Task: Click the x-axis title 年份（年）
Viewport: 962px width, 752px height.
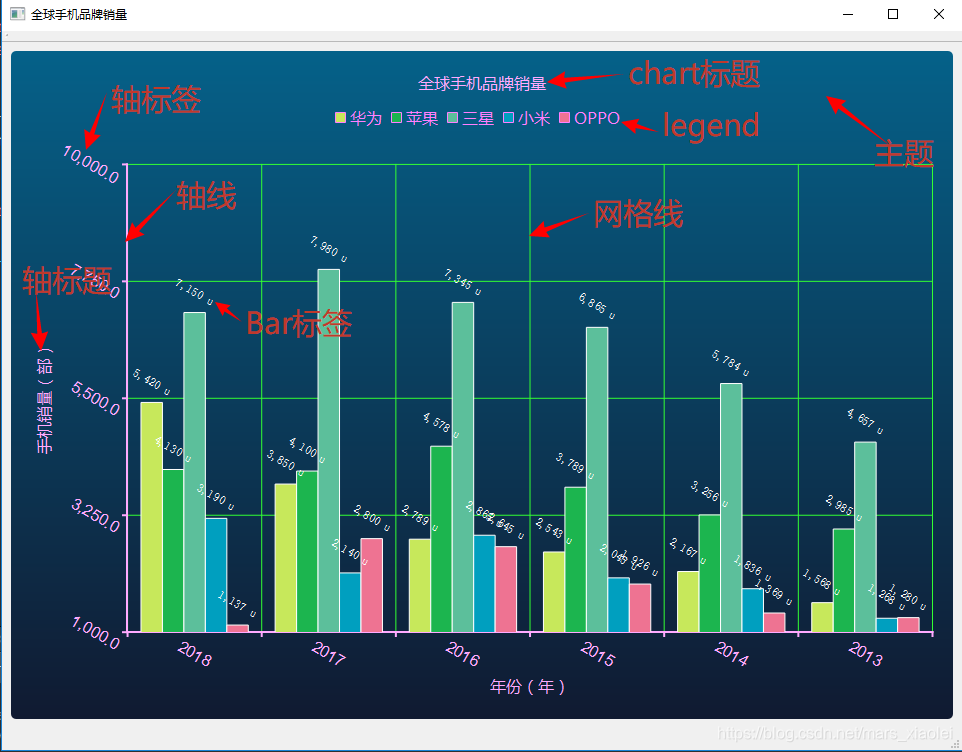Action: pyautogui.click(x=528, y=686)
